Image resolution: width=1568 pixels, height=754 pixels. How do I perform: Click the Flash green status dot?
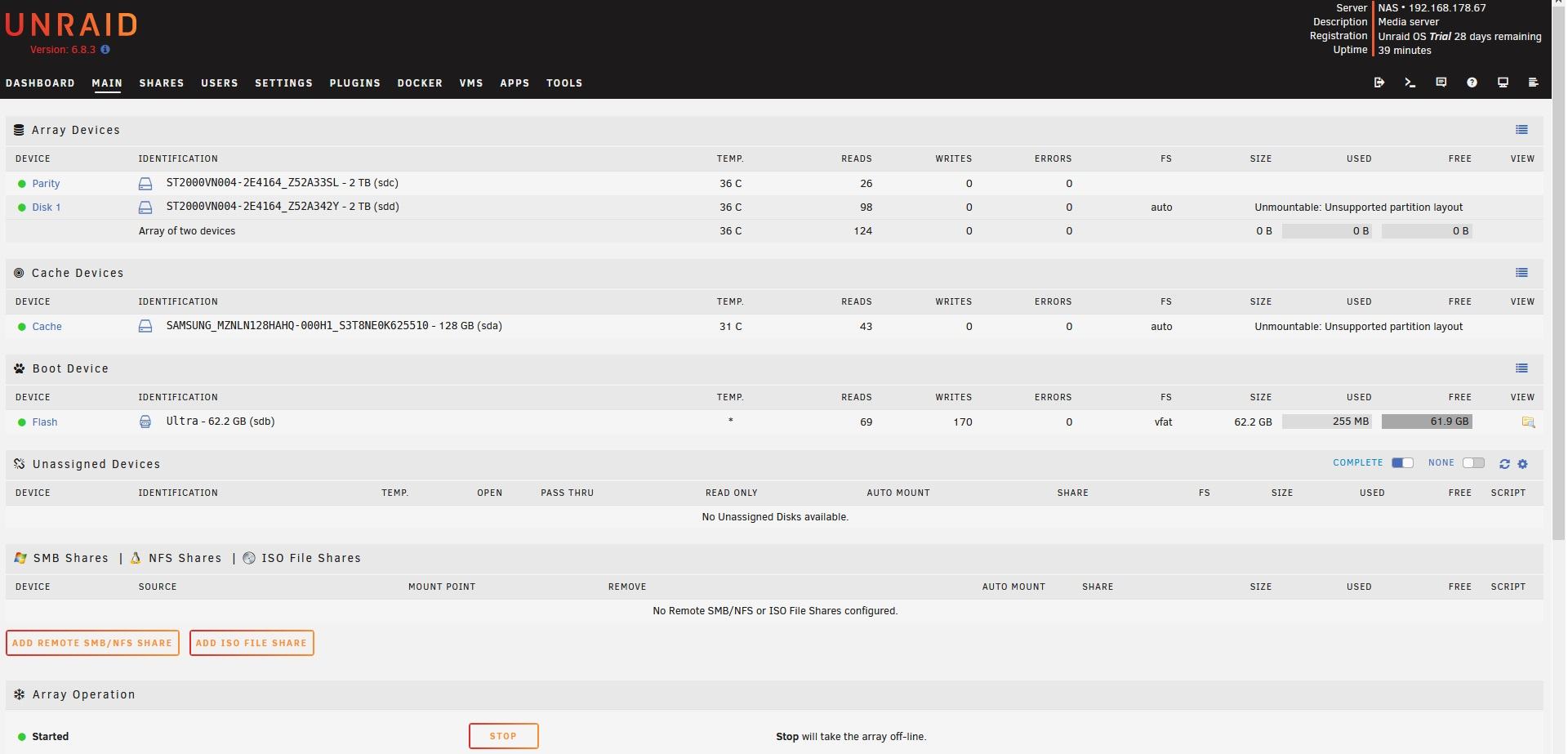pyautogui.click(x=22, y=422)
